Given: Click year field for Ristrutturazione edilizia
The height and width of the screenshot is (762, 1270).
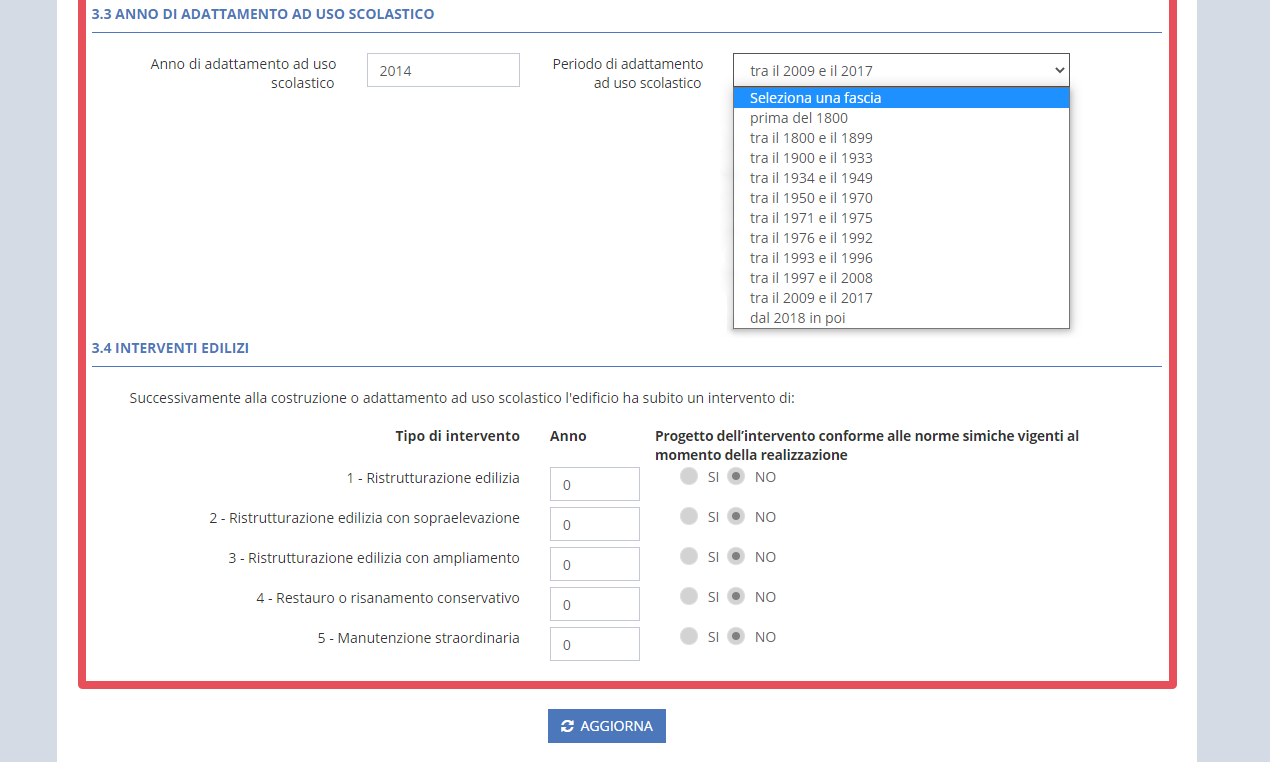Looking at the screenshot, I should tap(594, 484).
